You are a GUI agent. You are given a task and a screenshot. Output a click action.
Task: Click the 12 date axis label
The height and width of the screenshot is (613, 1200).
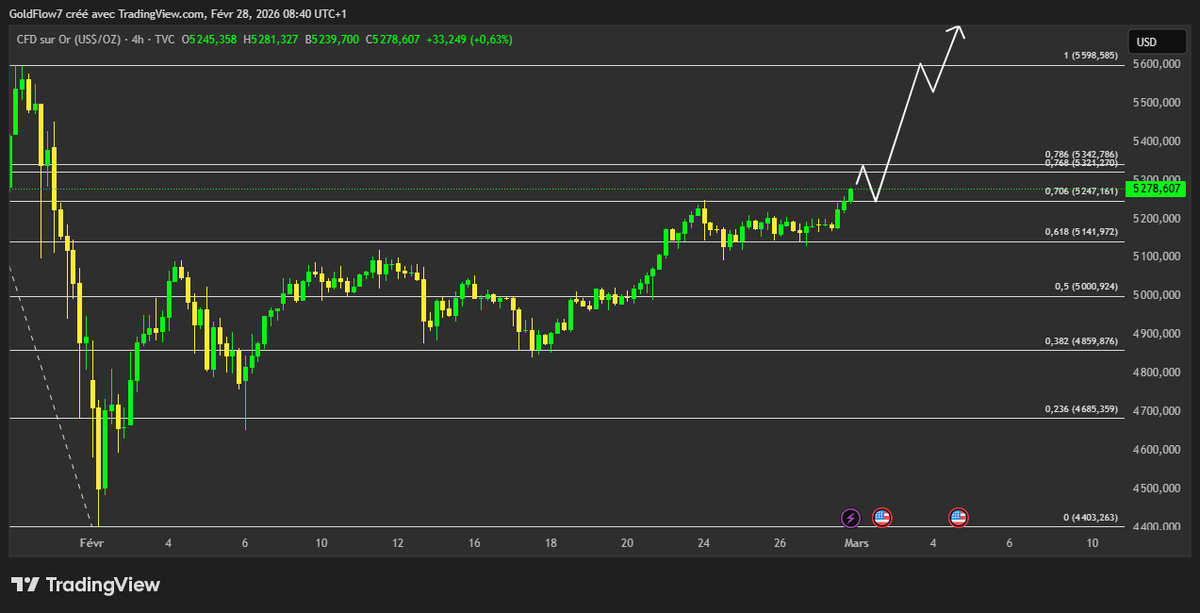click(x=398, y=543)
